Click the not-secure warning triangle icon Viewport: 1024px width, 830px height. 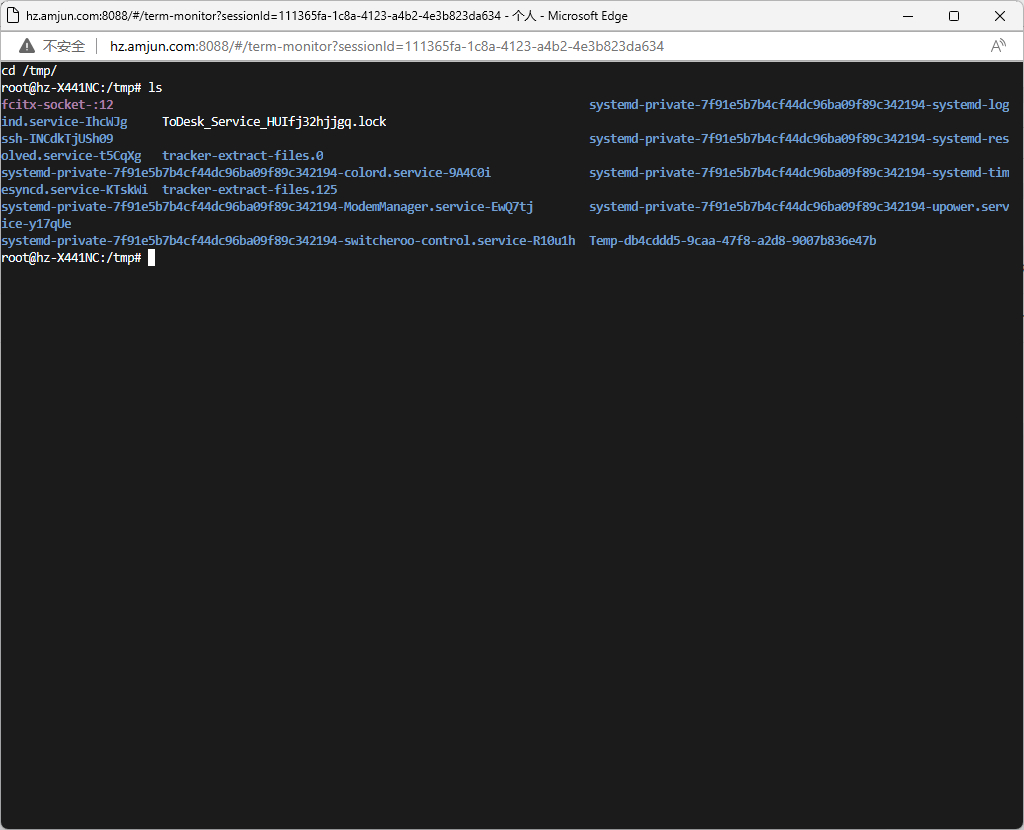27,46
